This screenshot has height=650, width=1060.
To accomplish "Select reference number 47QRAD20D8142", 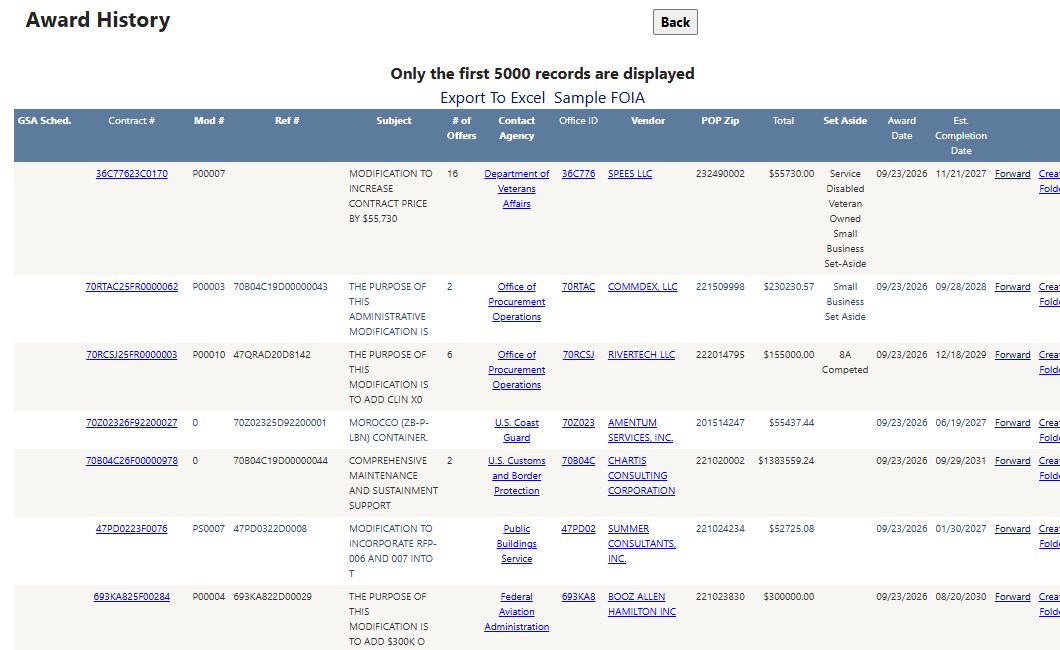I will tap(272, 355).
